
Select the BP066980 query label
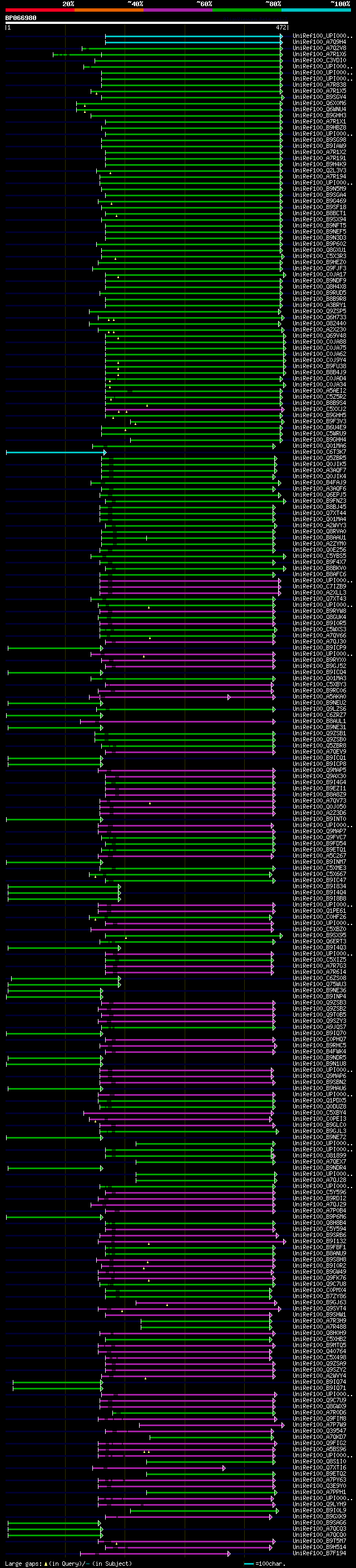(x=21, y=18)
